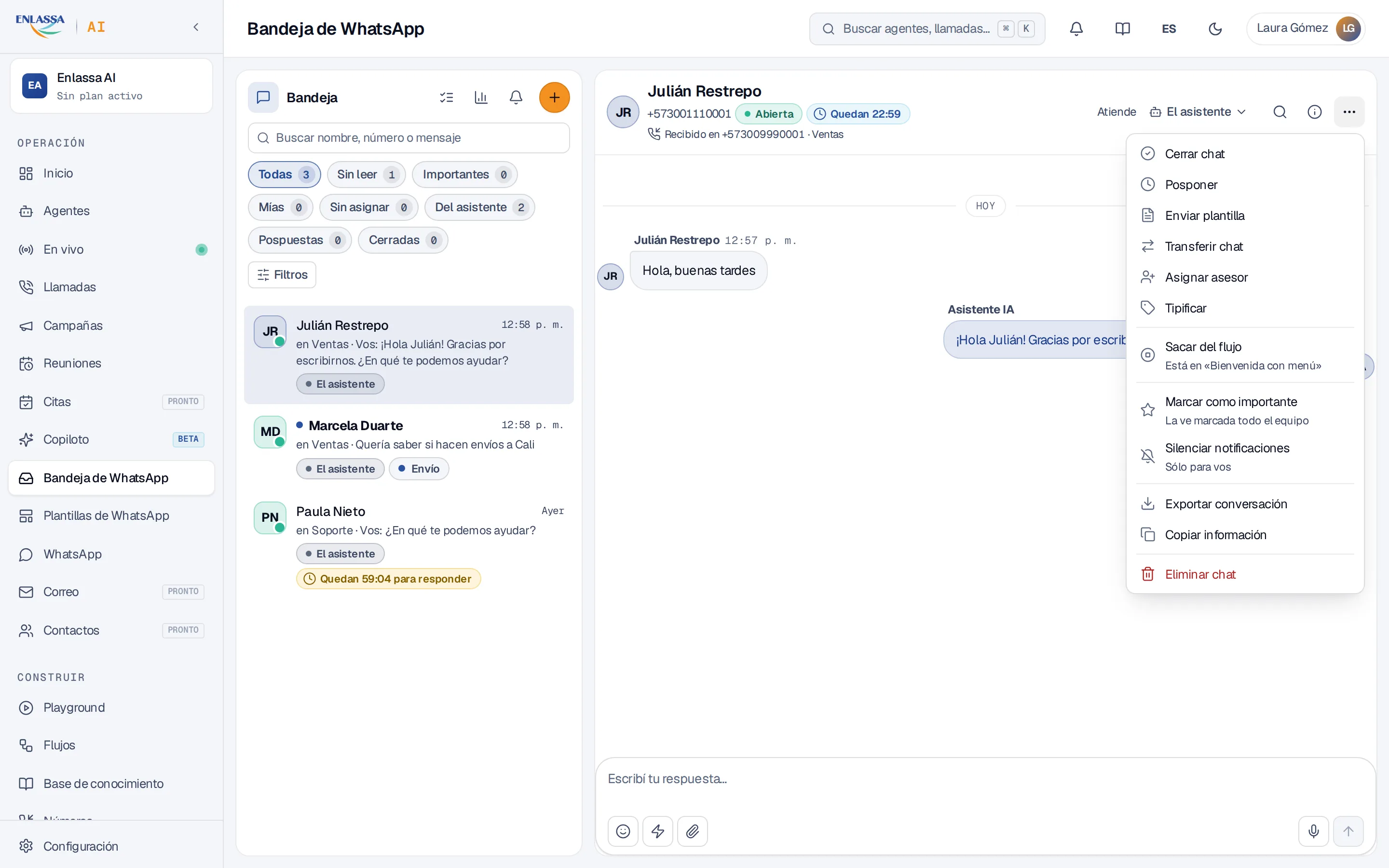Open Copiloto beta section
The width and height of the screenshot is (1389, 868).
point(111,439)
